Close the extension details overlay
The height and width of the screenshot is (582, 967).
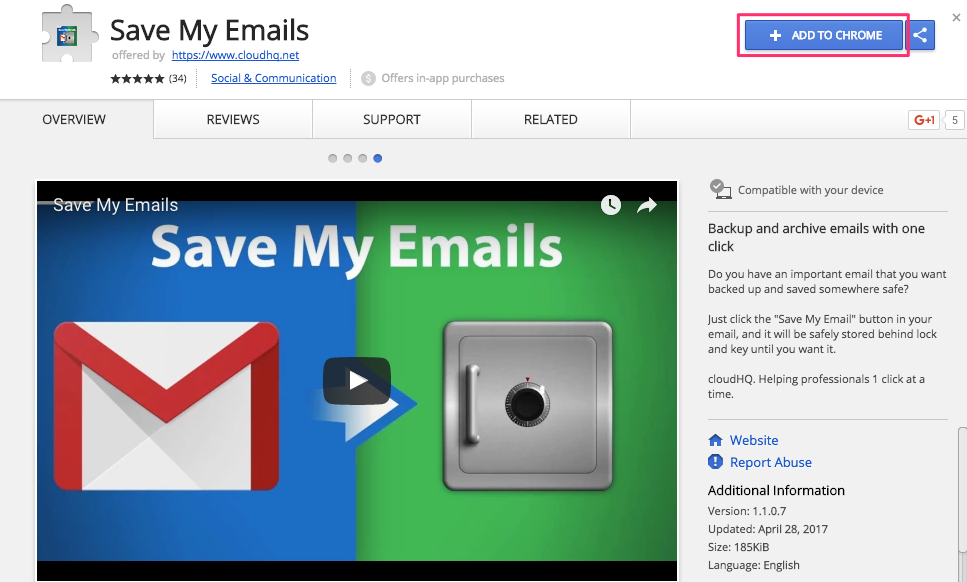[x=956, y=17]
